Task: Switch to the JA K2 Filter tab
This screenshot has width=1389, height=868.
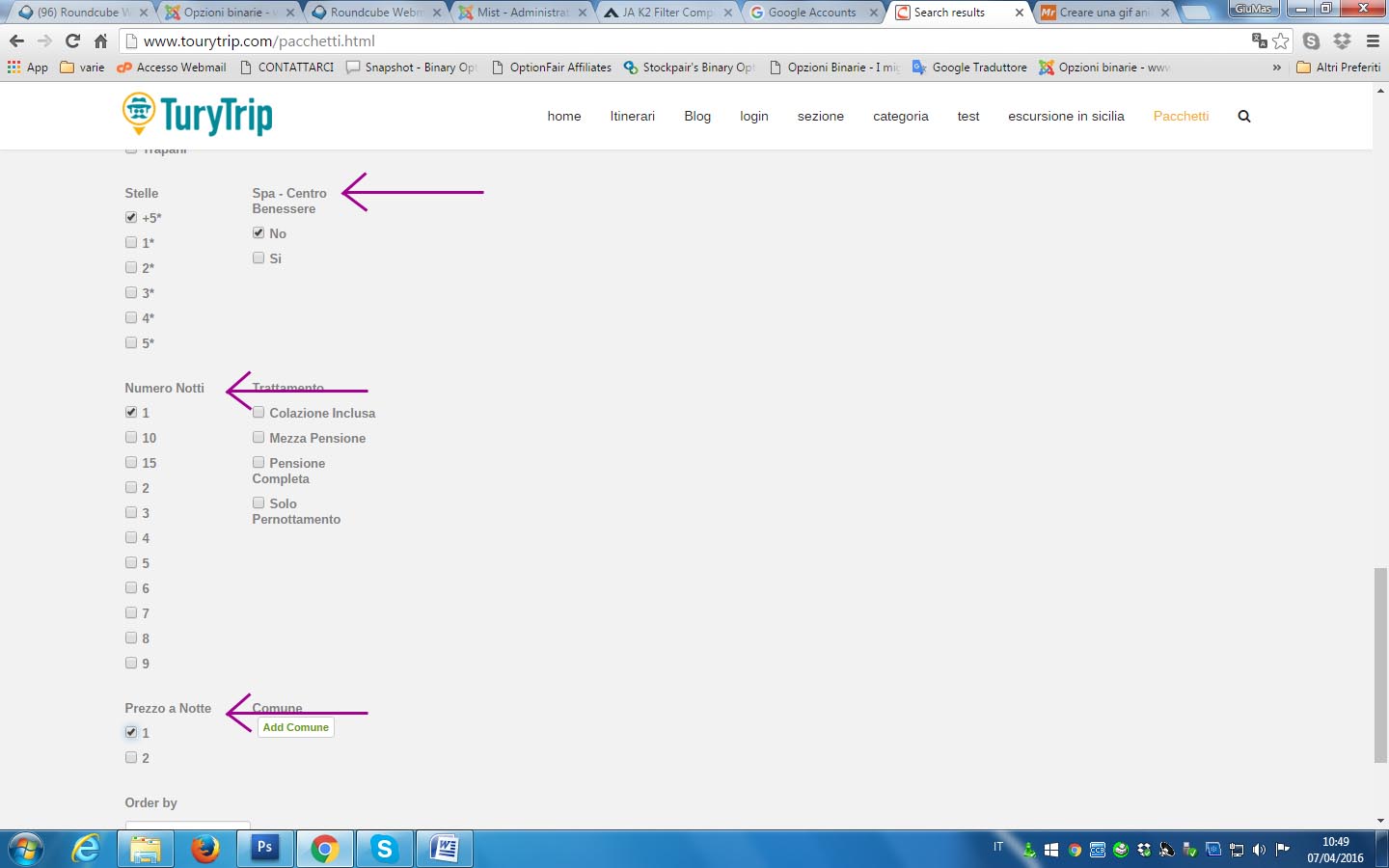Action: (667, 13)
